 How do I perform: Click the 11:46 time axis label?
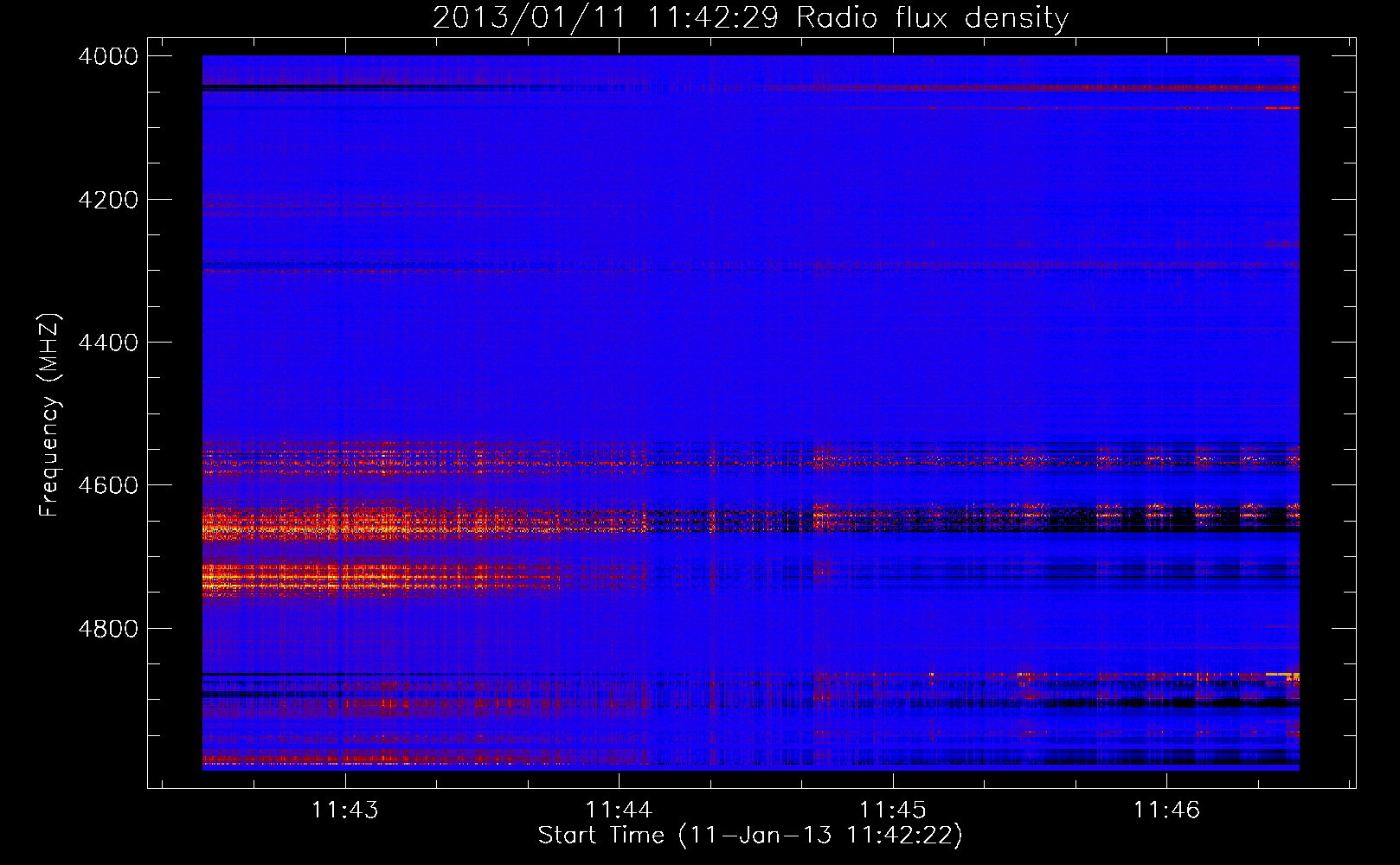(1166, 810)
